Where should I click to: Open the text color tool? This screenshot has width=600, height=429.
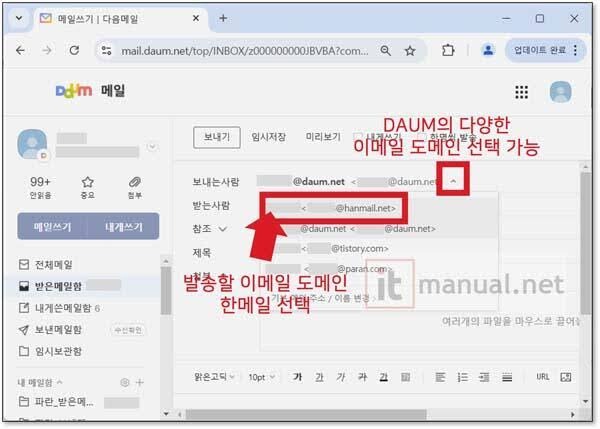384,377
